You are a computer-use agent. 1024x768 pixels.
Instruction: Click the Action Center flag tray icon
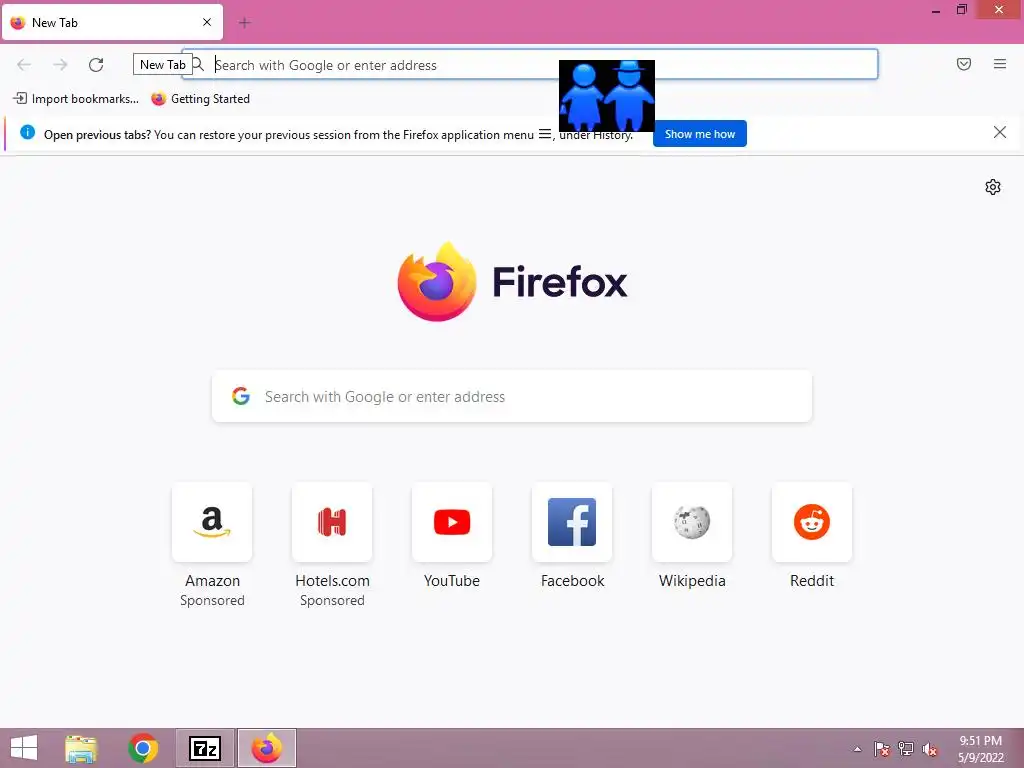[882, 749]
